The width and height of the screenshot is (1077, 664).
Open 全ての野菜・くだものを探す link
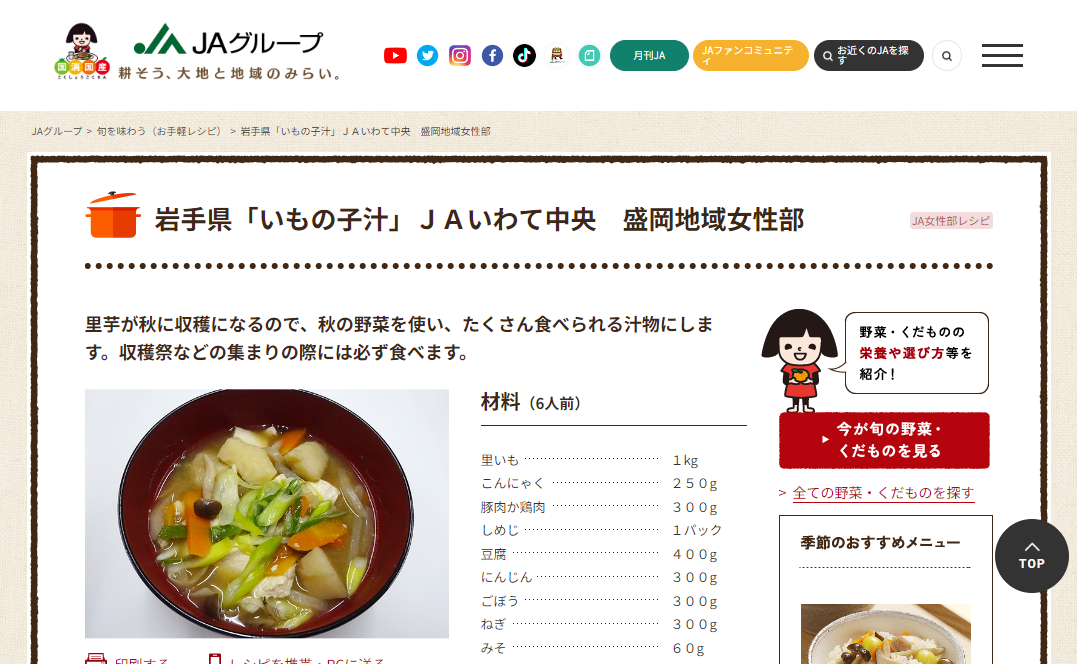883,493
